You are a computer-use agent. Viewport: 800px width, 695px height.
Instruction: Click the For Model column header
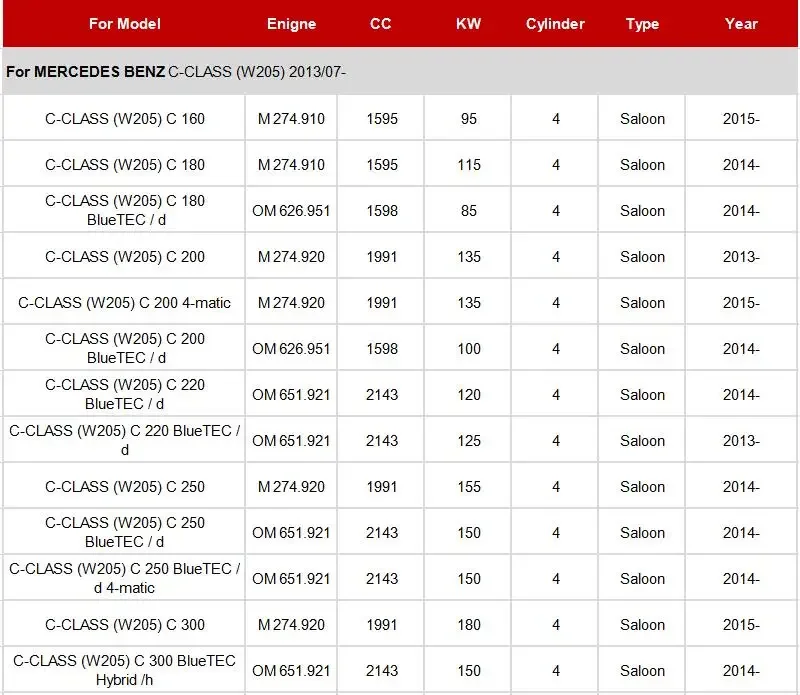pyautogui.click(x=124, y=24)
